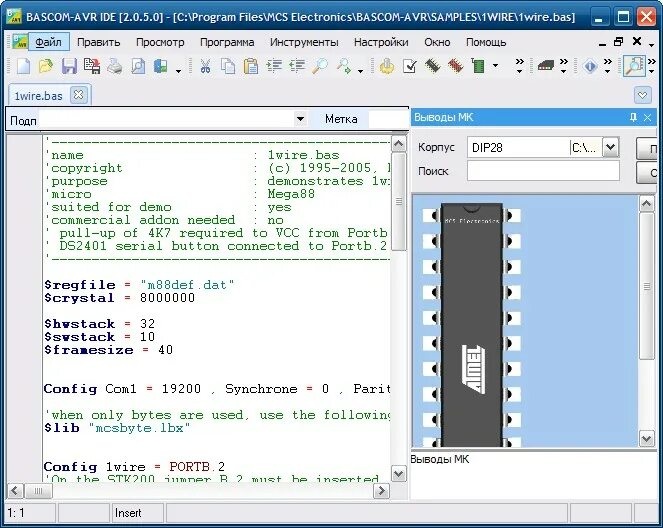Program chip using the green board icon
663x528 pixels.
point(478,66)
